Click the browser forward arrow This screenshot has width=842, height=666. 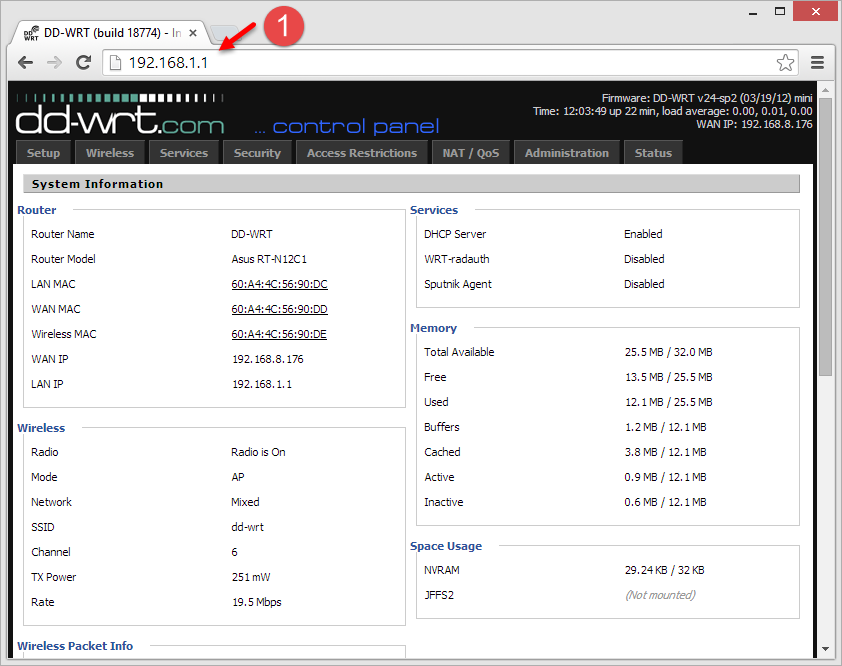(54, 63)
